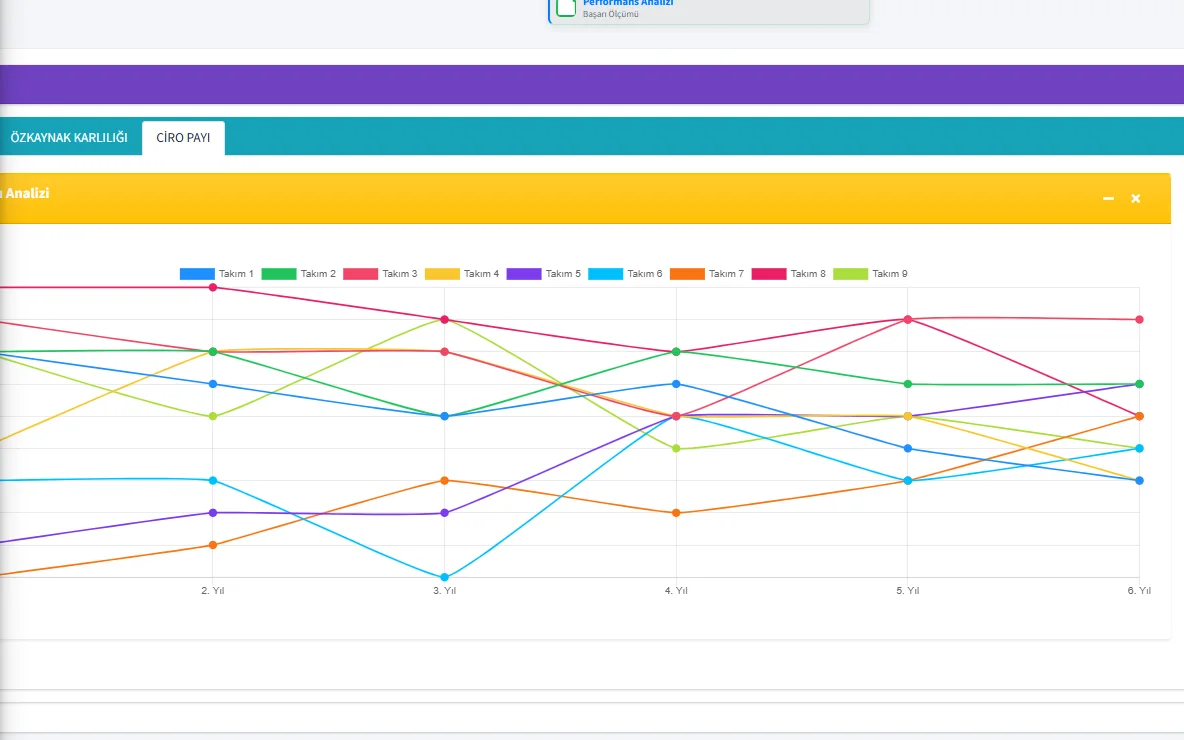Toggle the Takım 1 legend swatch
The width and height of the screenshot is (1184, 740).
pos(197,273)
